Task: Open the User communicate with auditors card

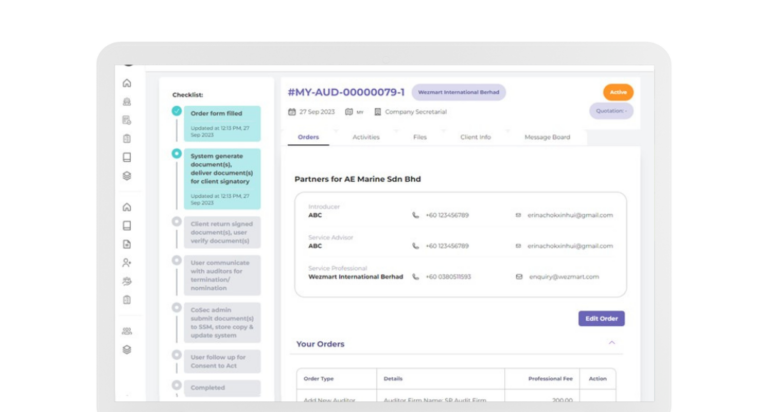Action: (222, 275)
